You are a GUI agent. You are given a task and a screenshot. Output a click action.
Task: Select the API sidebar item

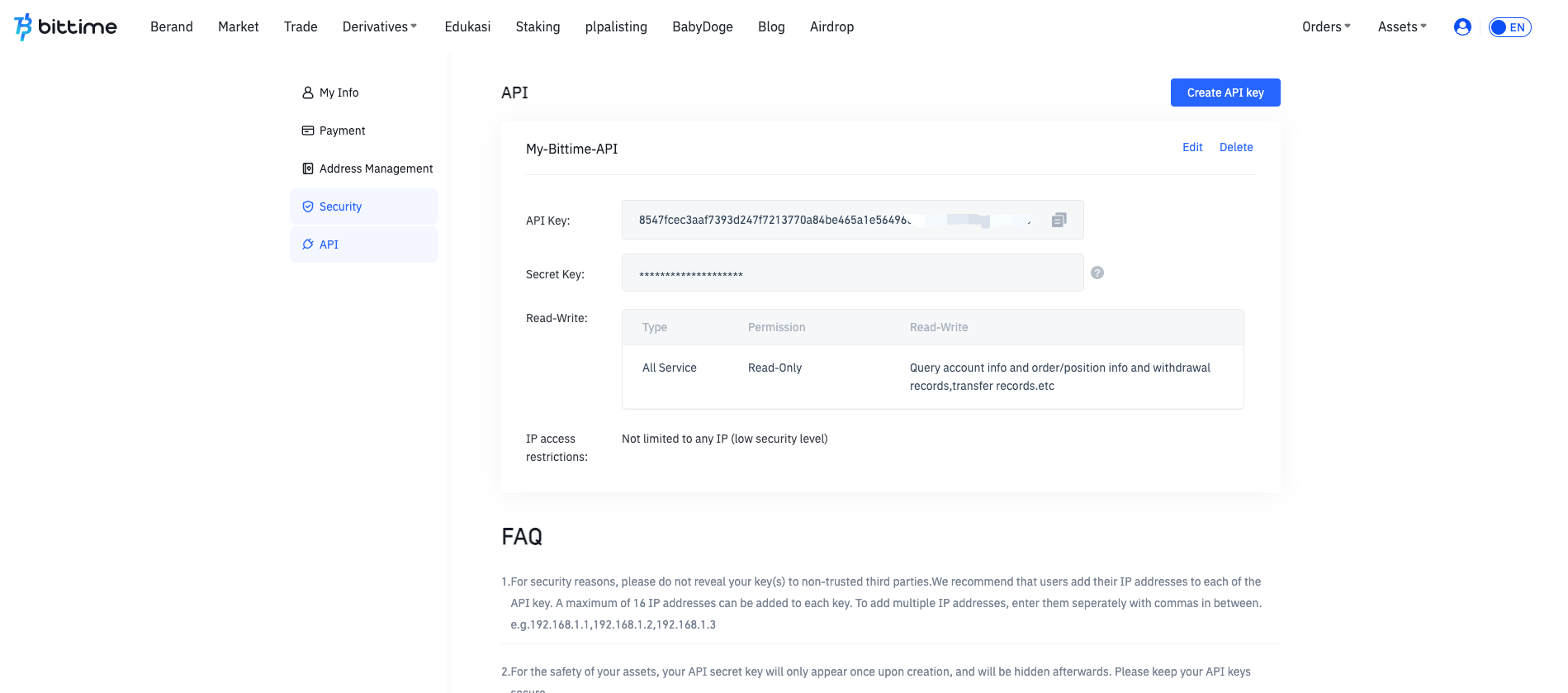pos(364,244)
